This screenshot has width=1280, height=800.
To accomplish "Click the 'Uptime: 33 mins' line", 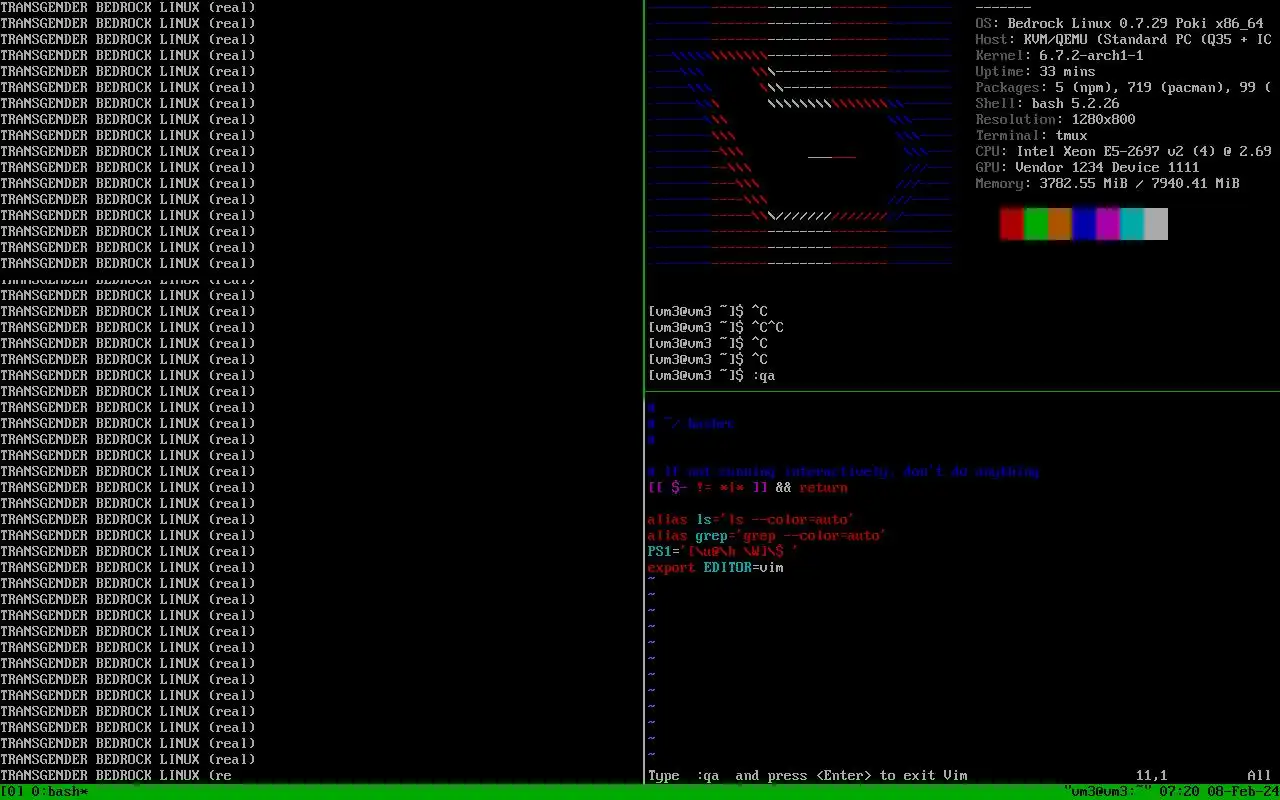I will tap(1036, 71).
